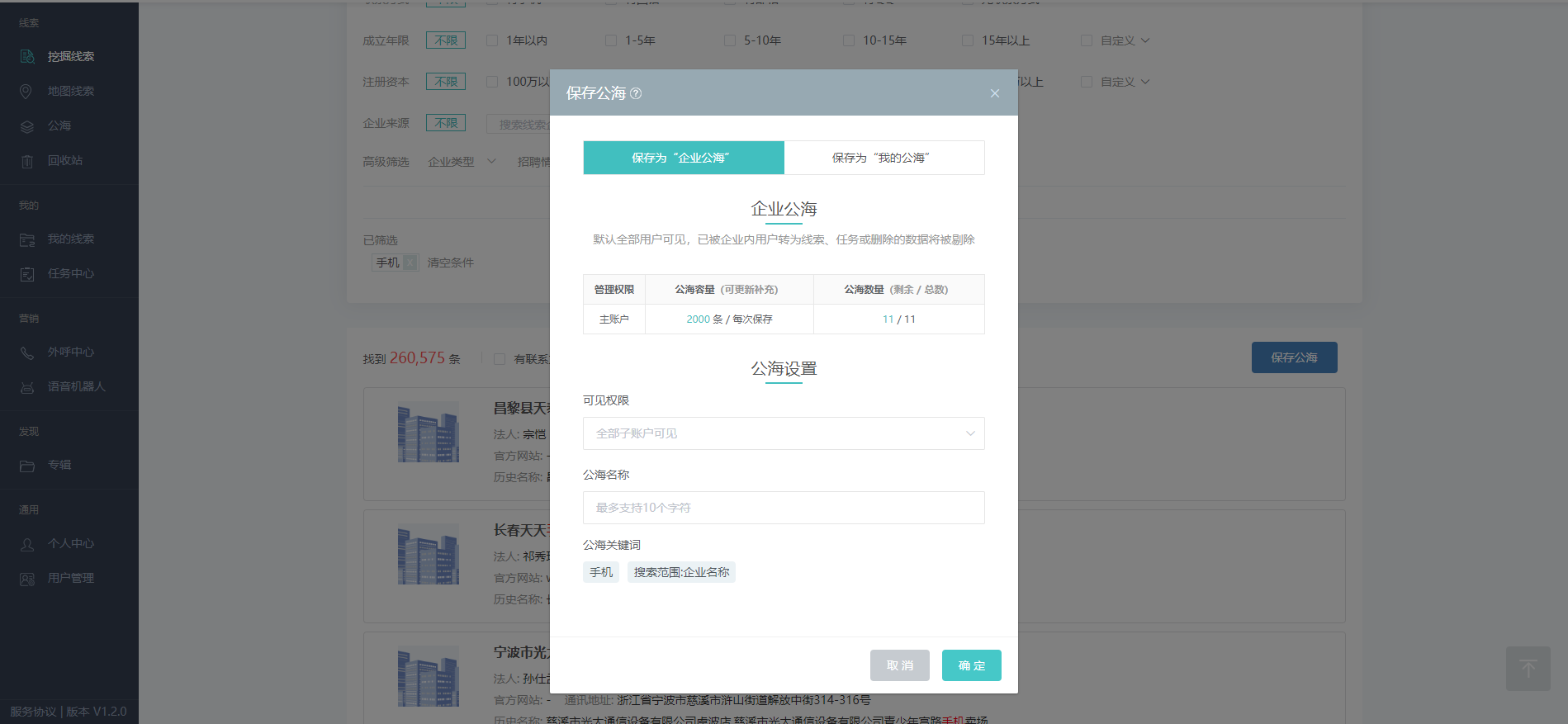Close the 保存公海 dialog

[x=994, y=93]
